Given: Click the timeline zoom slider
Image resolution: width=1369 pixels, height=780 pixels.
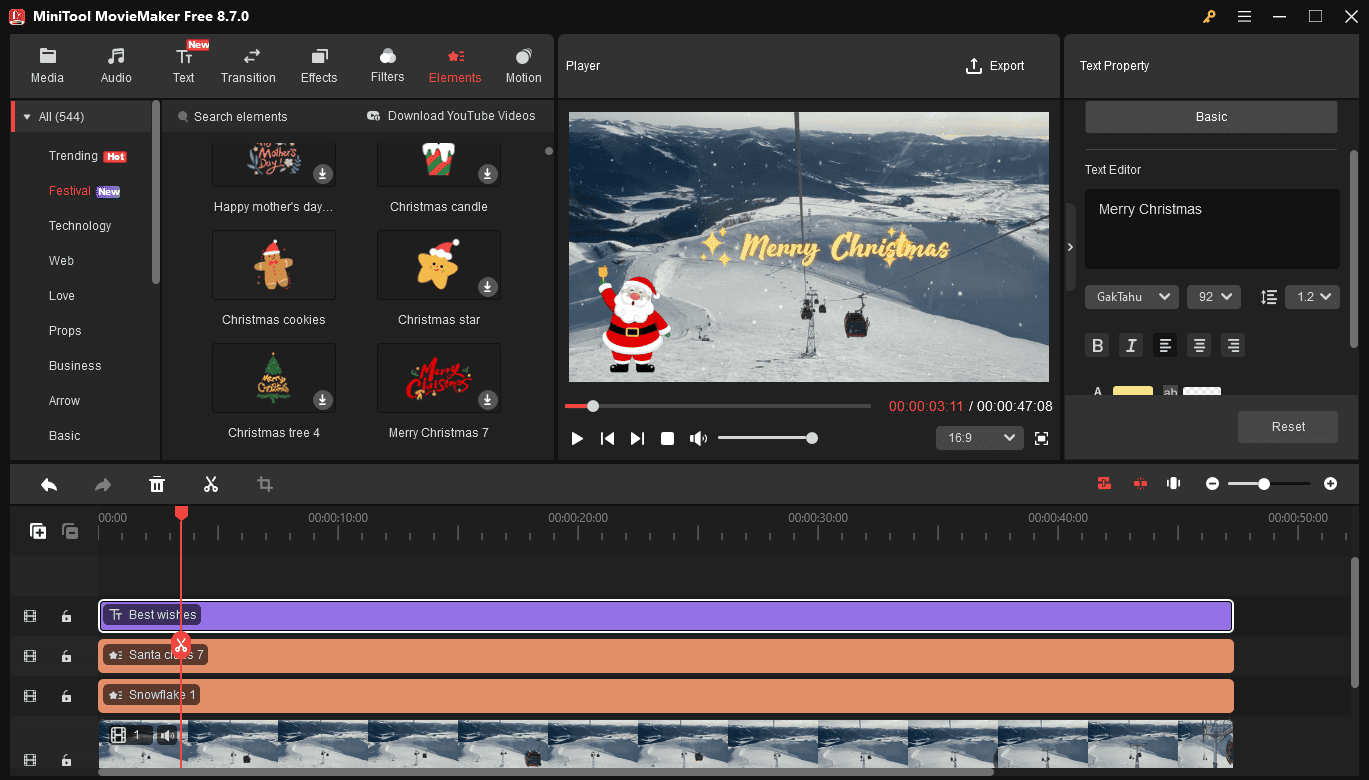Looking at the screenshot, I should [x=1268, y=484].
